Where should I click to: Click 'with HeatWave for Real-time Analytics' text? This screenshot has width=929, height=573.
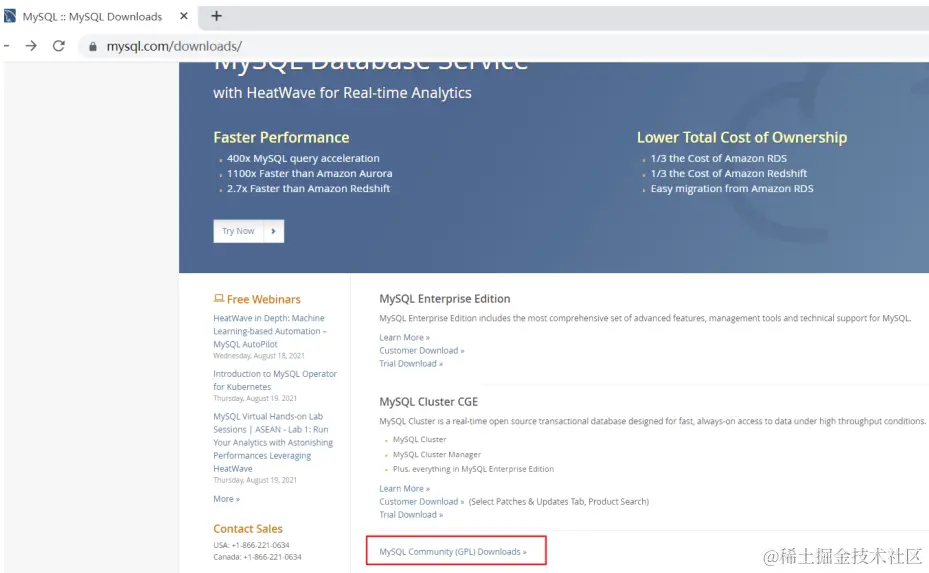342,93
